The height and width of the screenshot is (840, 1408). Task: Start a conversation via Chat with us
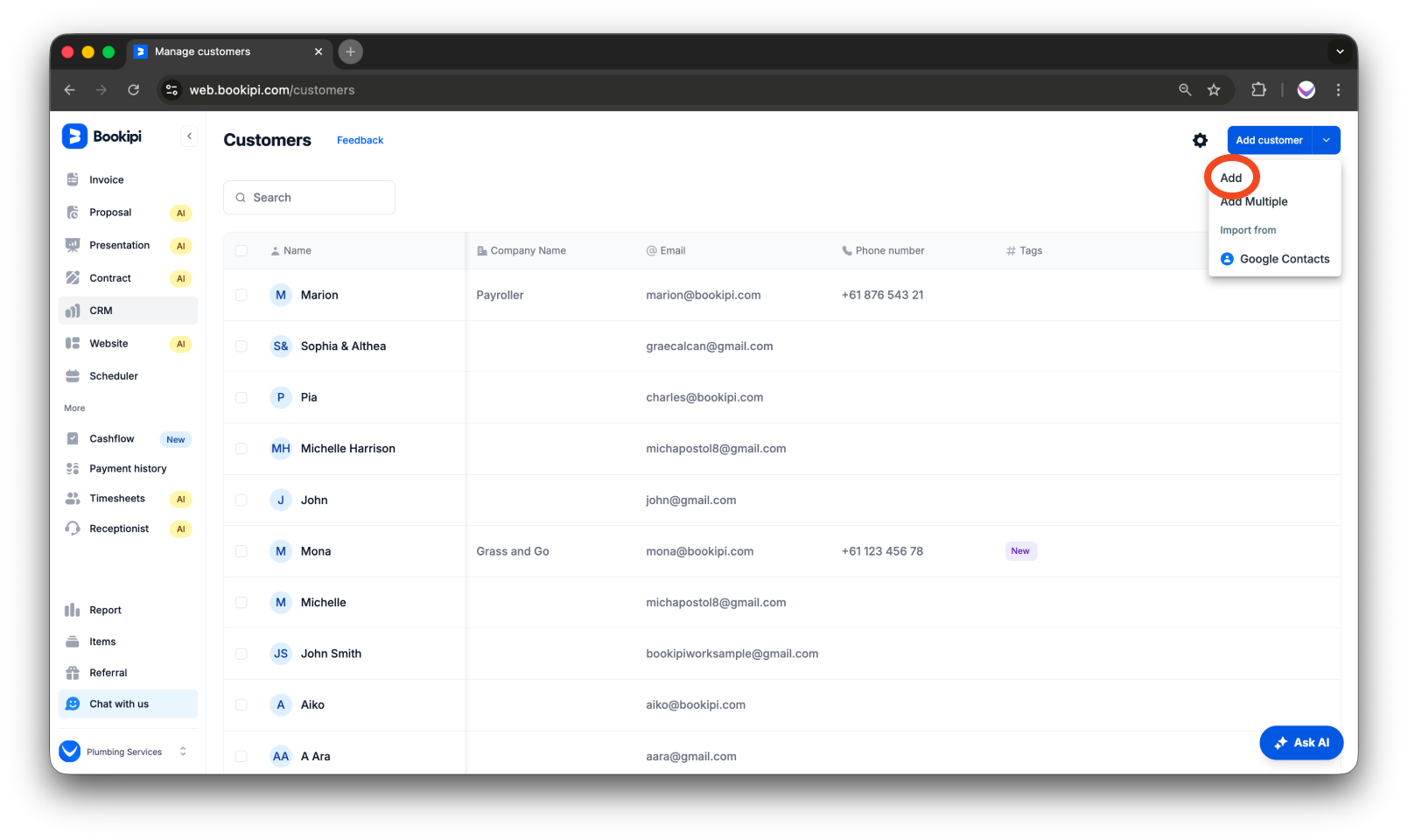[119, 703]
